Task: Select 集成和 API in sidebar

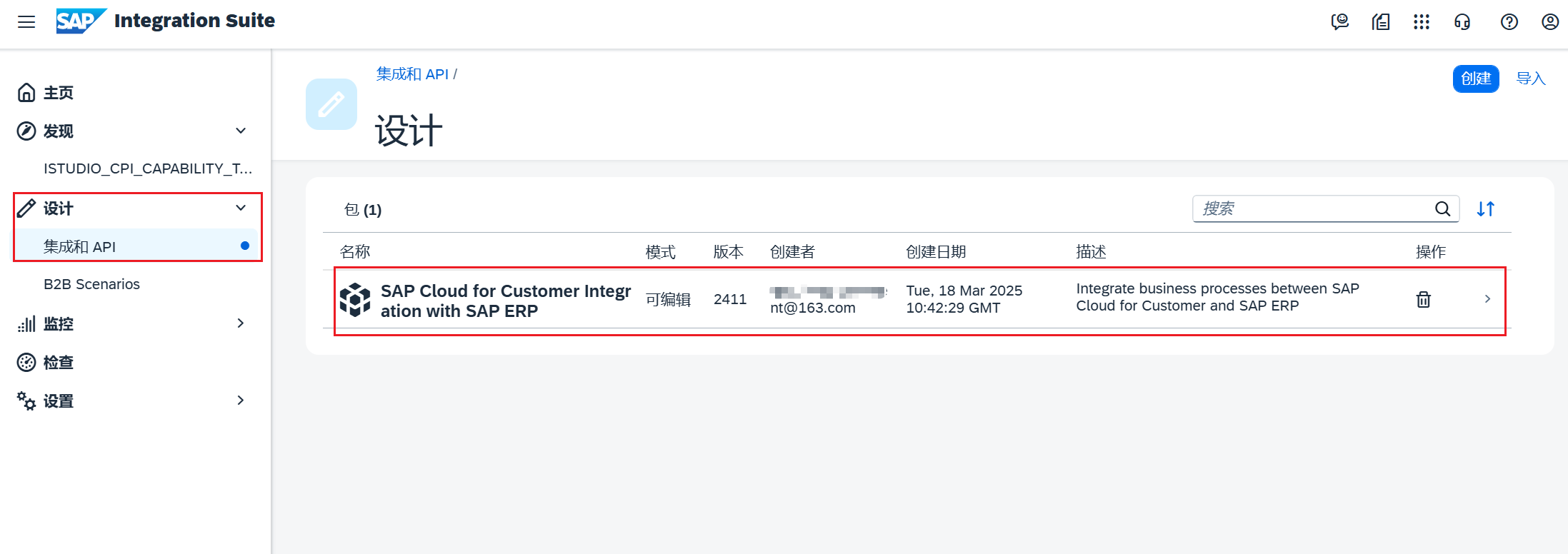Action: (x=136, y=246)
